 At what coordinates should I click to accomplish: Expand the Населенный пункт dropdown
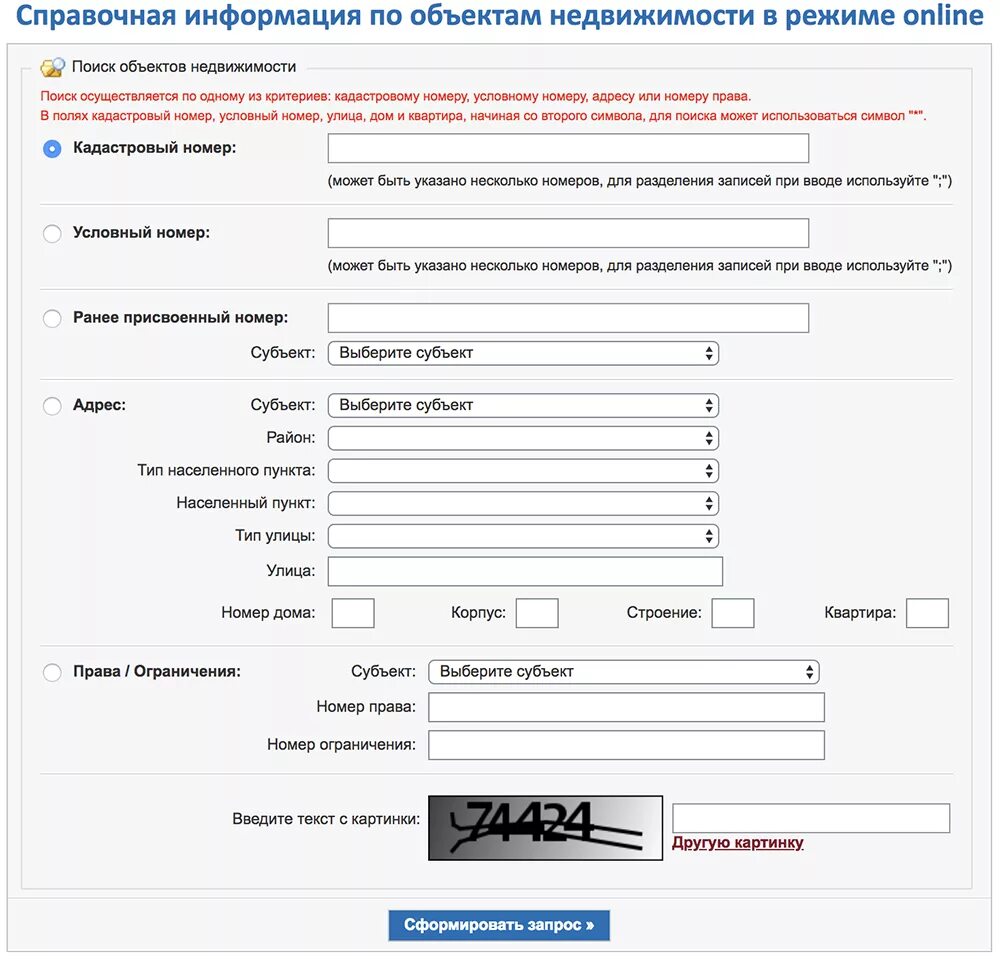point(523,503)
